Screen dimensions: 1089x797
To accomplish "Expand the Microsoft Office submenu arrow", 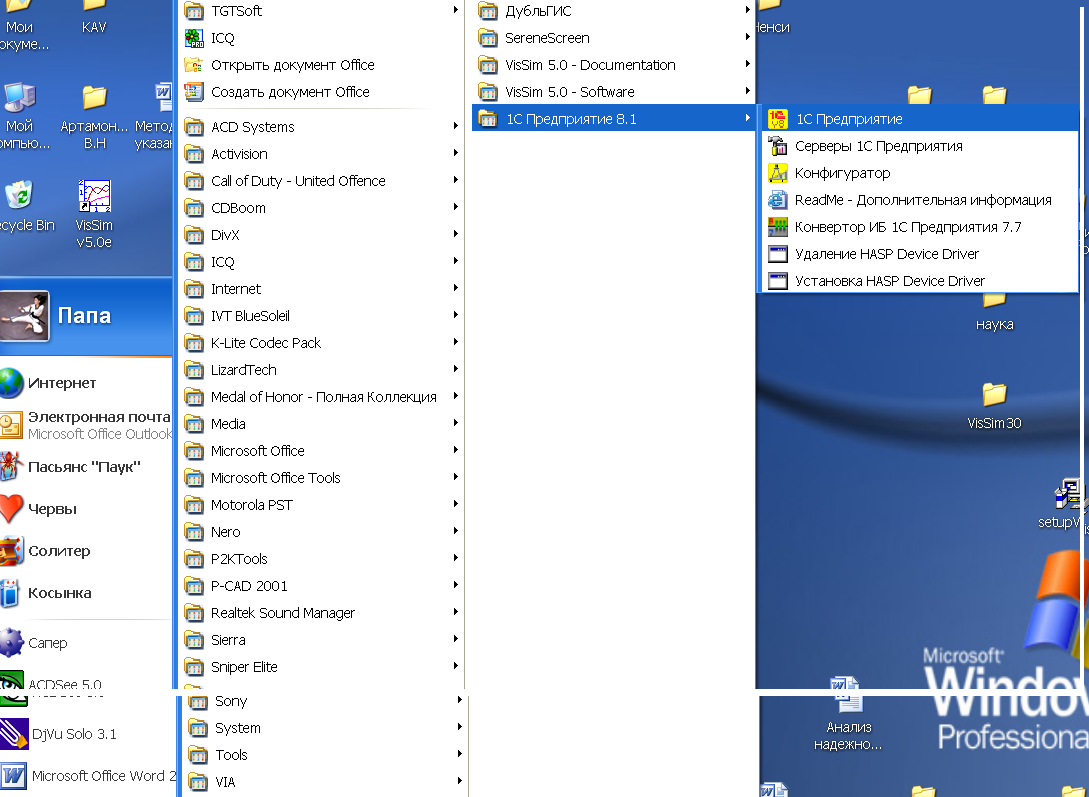I will [x=456, y=451].
